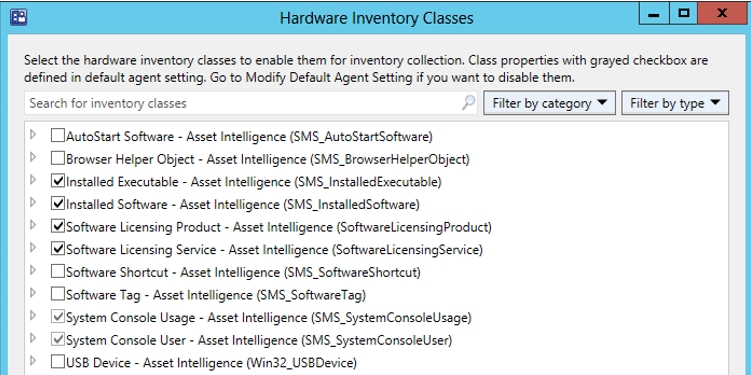Expand Software Tag class node
Viewport: 751px width, 375px height.
click(33, 293)
